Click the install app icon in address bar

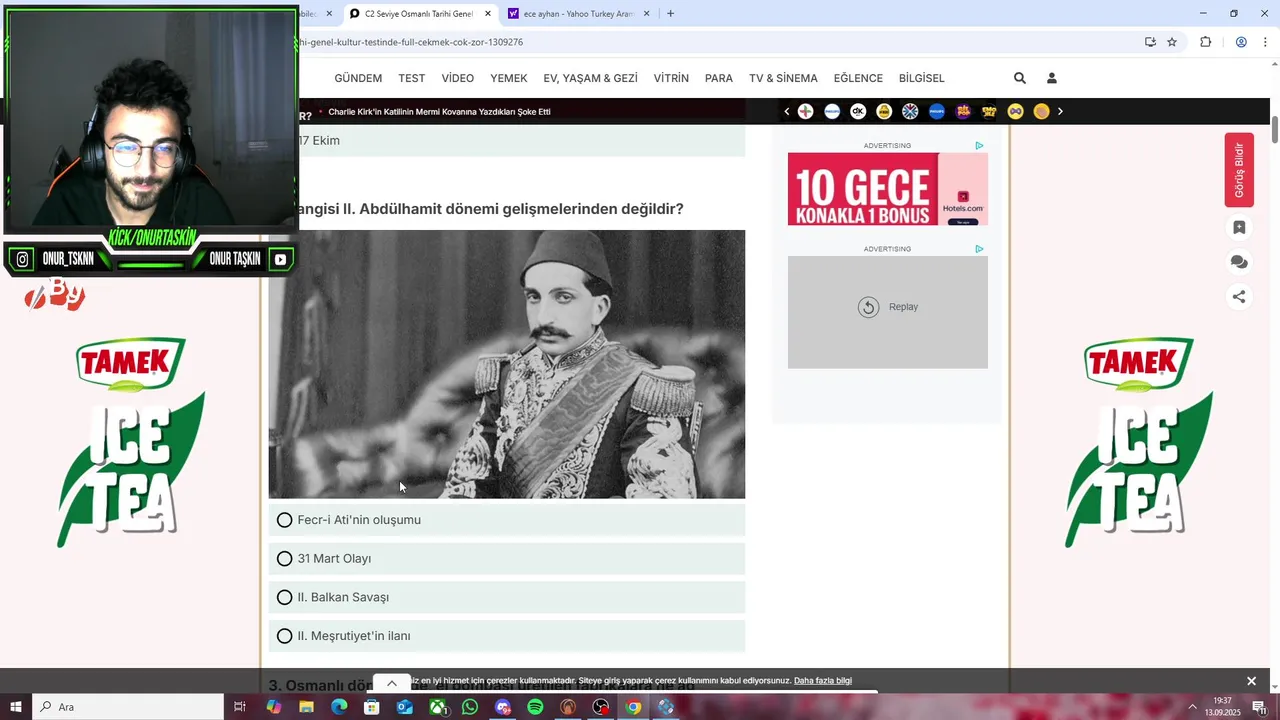click(x=1150, y=42)
